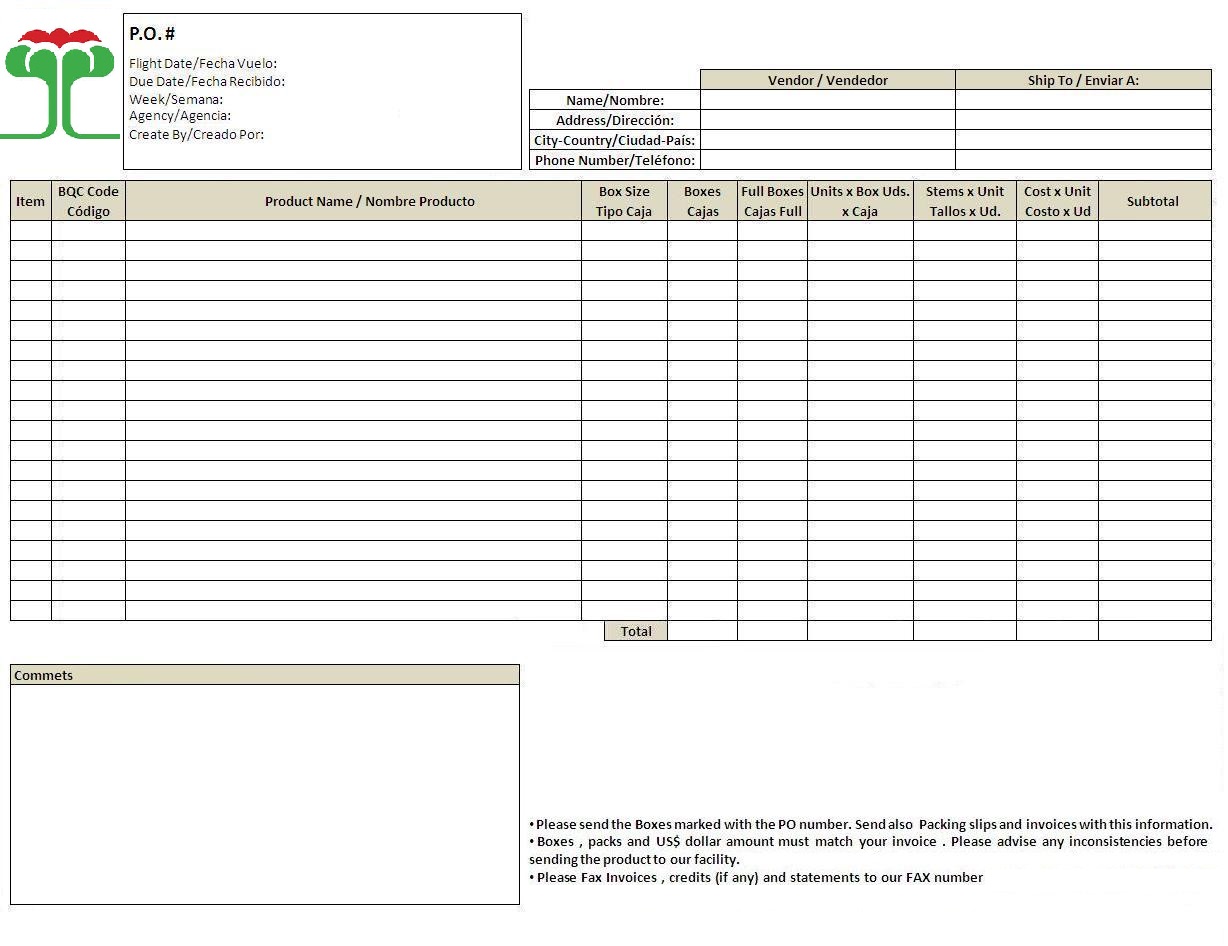Click the Vendor cell for Name/Nombre
Image resolution: width=1228 pixels, height=946 pixels.
828,100
